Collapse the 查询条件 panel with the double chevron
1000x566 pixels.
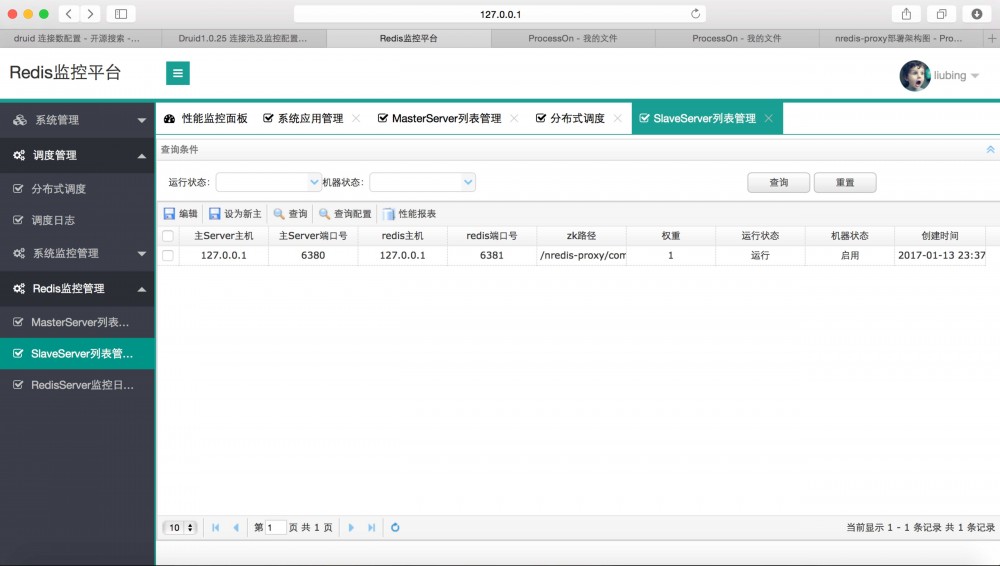coord(990,149)
